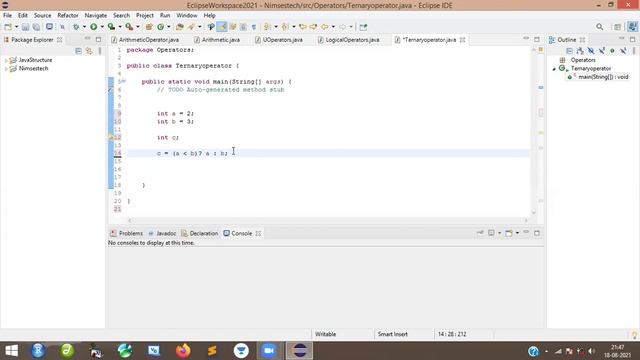Click the External Tools run icon
The height and width of the screenshot is (360, 640).
point(129,27)
